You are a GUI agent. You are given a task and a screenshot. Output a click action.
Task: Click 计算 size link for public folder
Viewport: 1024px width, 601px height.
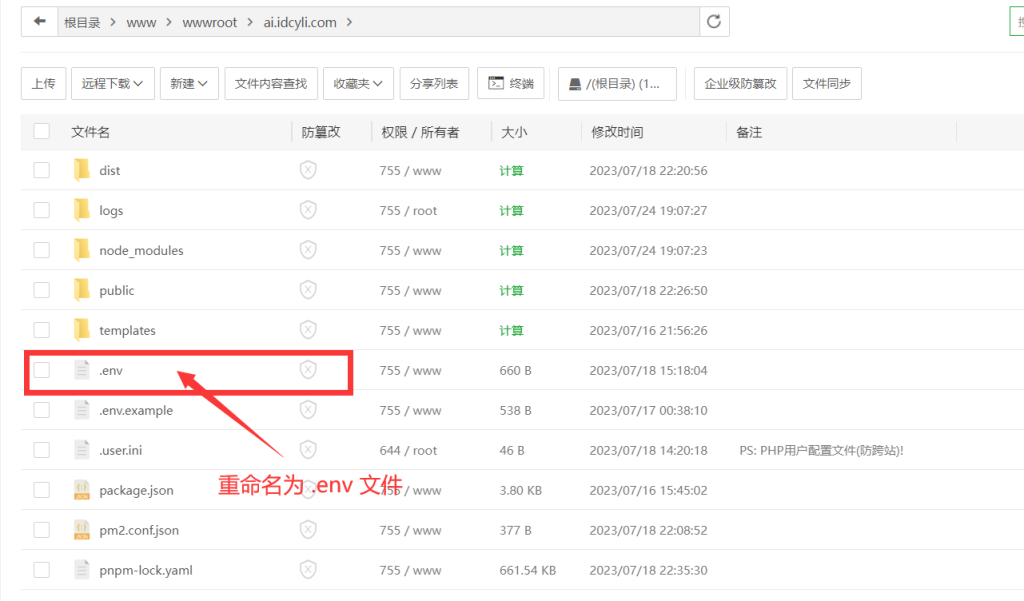coord(511,290)
